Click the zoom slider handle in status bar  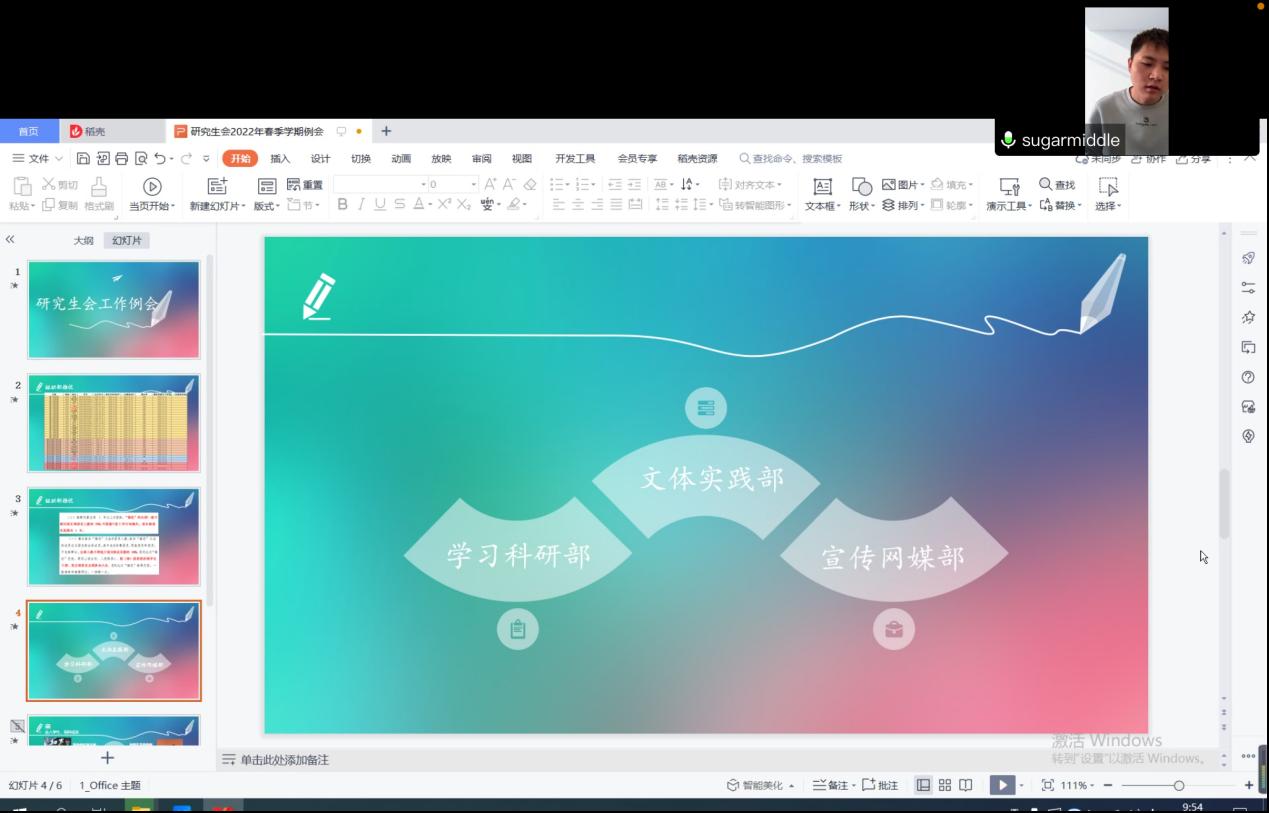click(x=1179, y=786)
